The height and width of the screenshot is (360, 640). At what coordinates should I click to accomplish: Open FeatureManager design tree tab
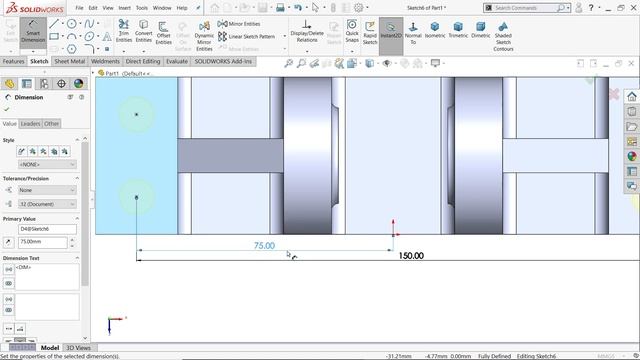9,84
